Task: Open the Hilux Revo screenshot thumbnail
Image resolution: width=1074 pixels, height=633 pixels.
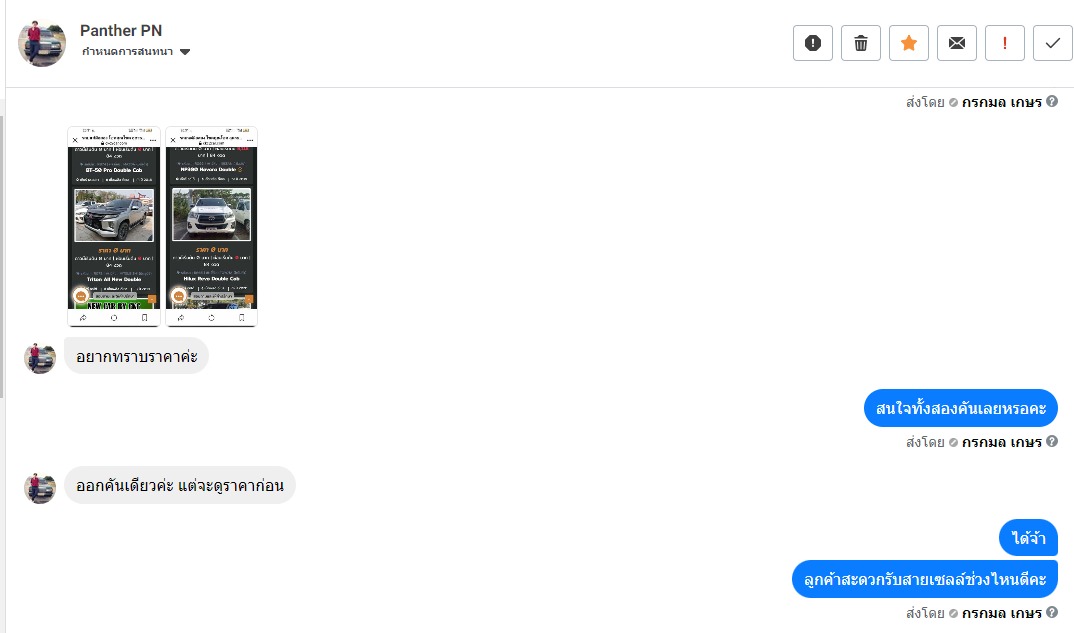Action: [212, 226]
